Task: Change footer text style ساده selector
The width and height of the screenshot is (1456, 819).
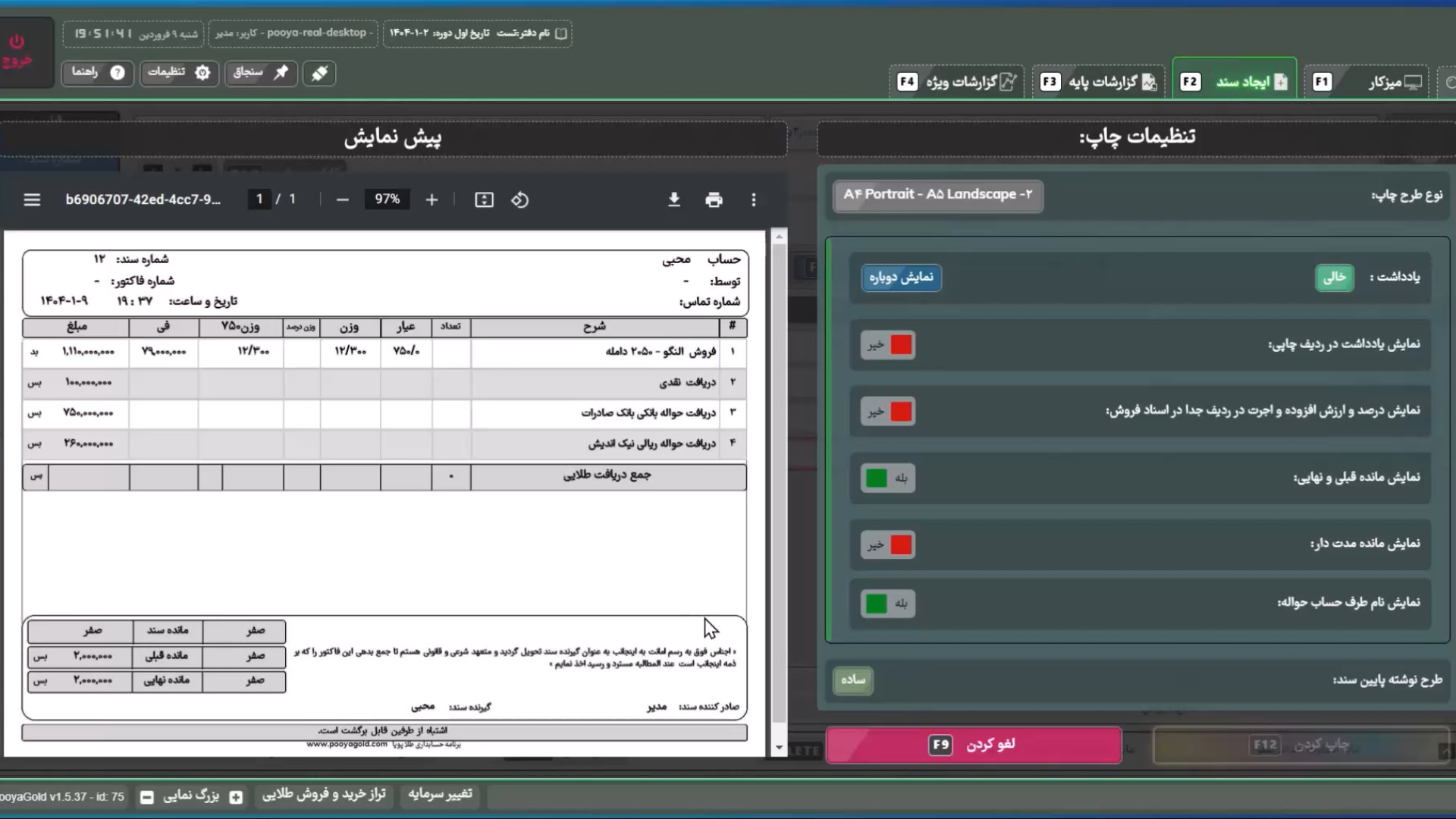Action: [x=853, y=679]
